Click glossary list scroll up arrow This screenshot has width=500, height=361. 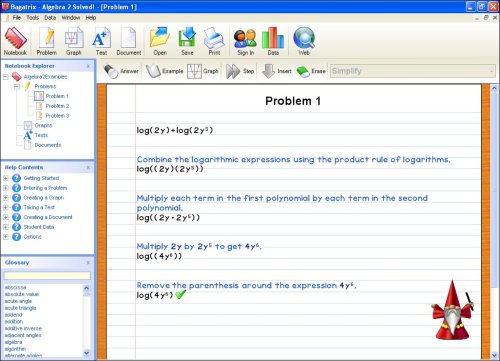click(x=87, y=288)
